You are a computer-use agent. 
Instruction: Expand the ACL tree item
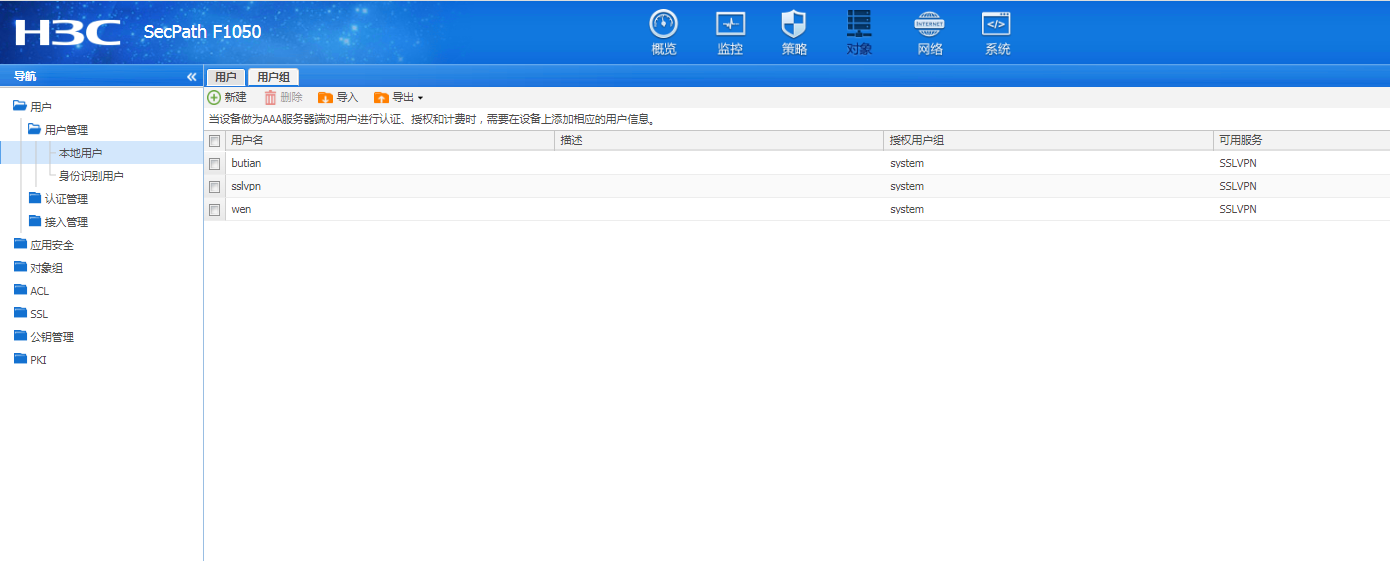[39, 291]
